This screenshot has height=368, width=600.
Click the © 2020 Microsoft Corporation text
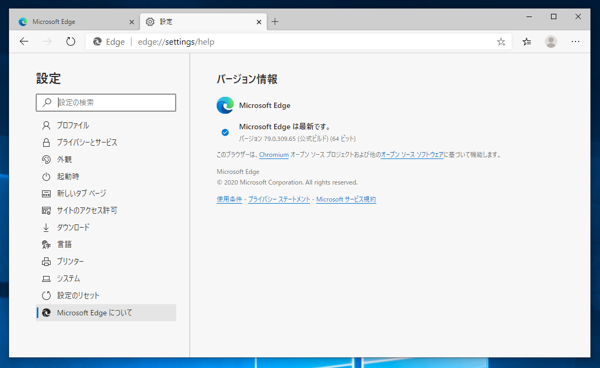[x=287, y=182]
